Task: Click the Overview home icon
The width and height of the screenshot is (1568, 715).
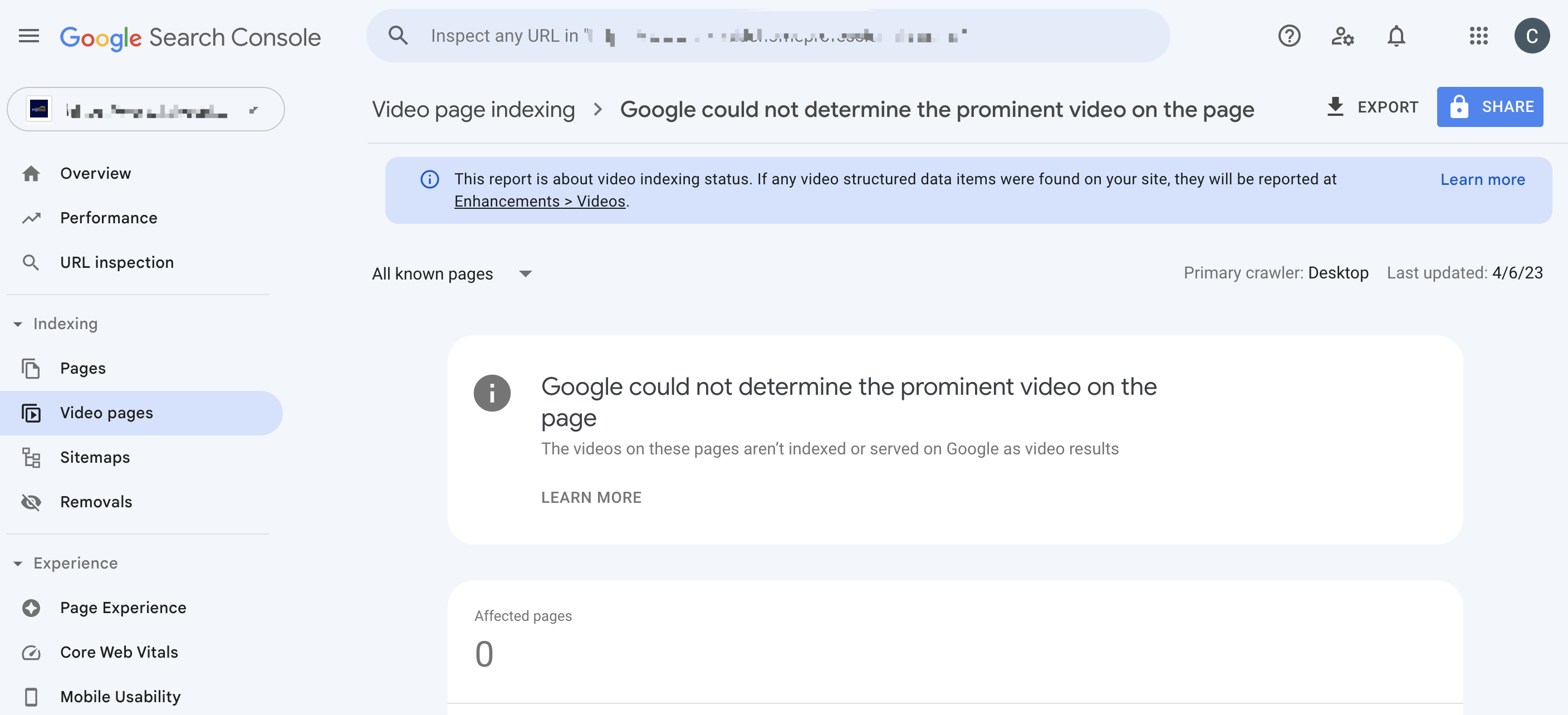Action: coord(31,174)
